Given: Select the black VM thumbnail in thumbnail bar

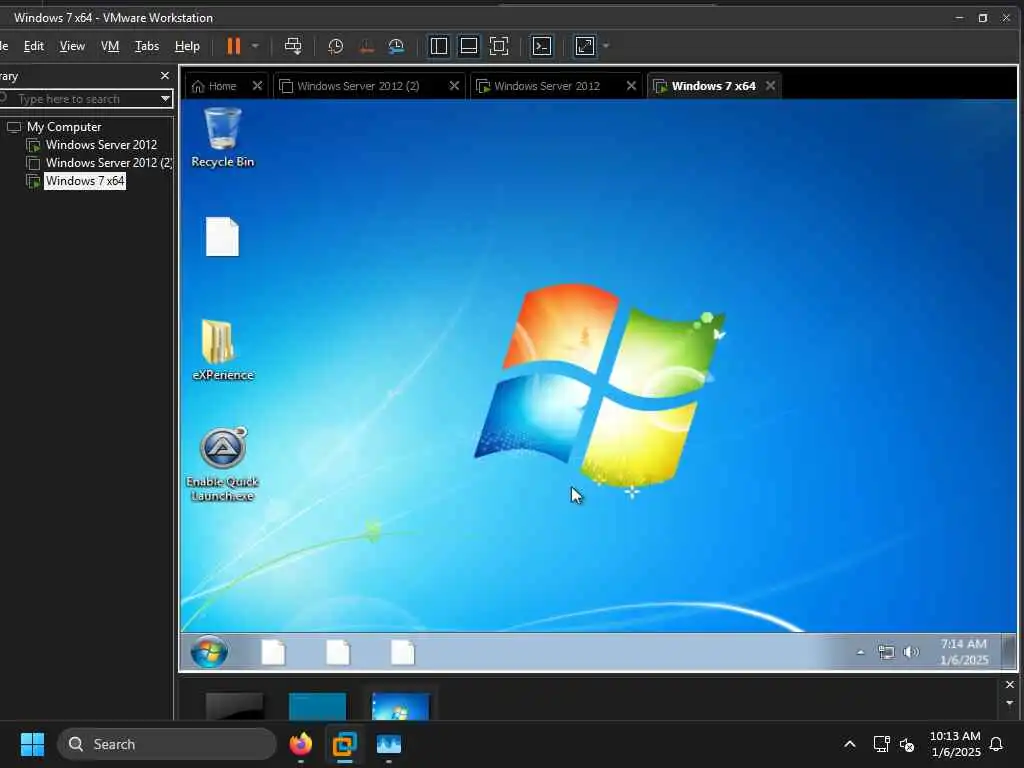Looking at the screenshot, I should click(234, 707).
